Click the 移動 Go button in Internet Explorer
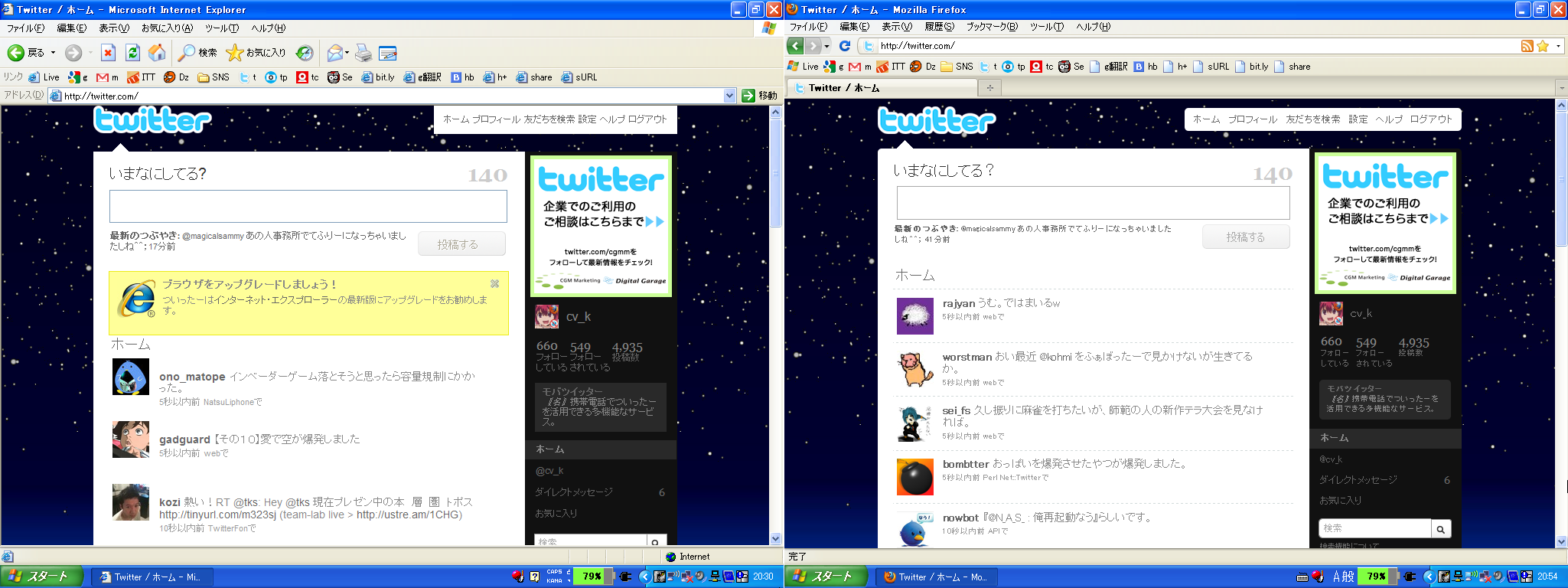Image resolution: width=1568 pixels, height=588 pixels. coord(760,96)
